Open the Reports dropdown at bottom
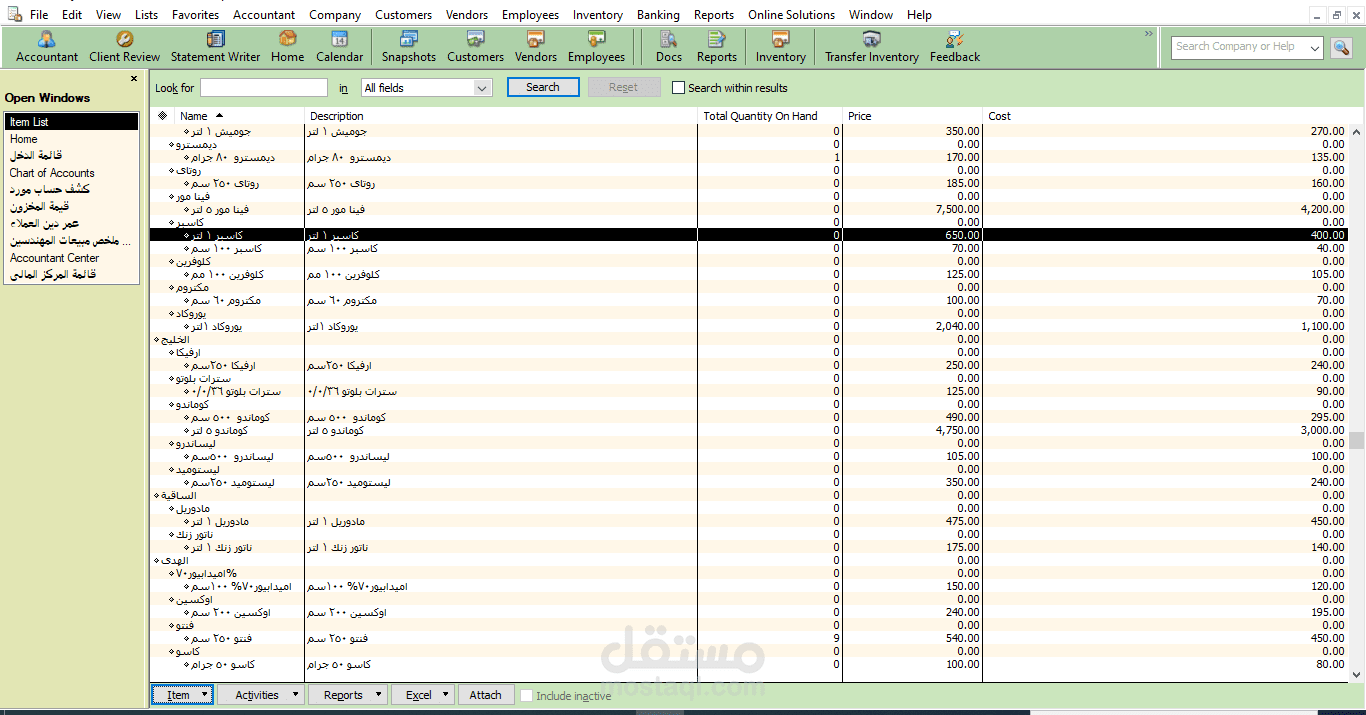The width and height of the screenshot is (1366, 715). (348, 695)
